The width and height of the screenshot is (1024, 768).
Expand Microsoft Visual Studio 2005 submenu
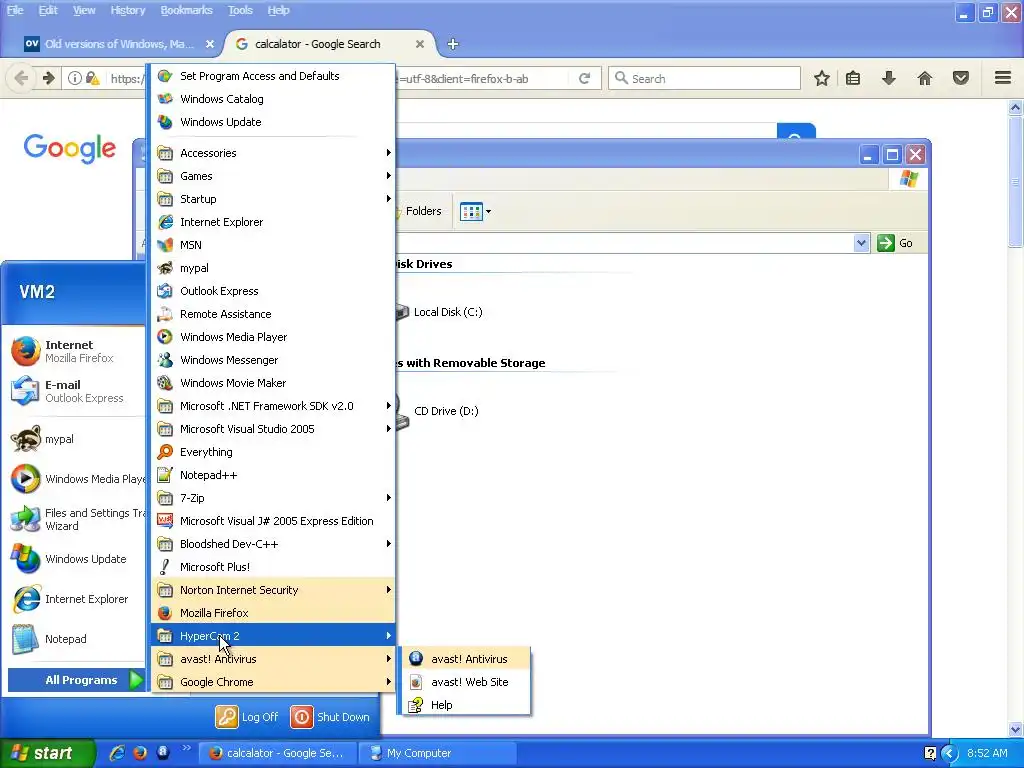(273, 428)
